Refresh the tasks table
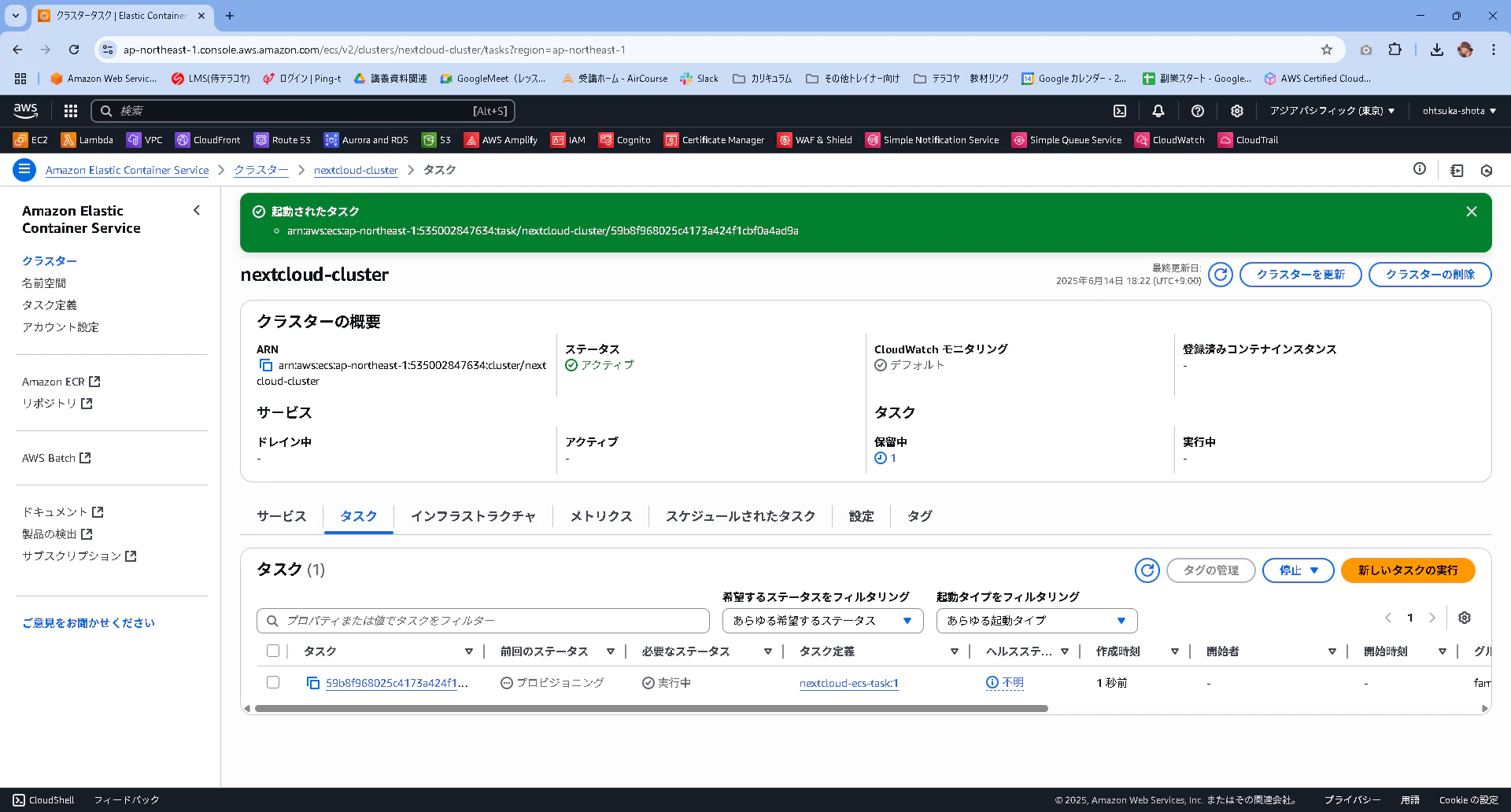The image size is (1511, 812). pyautogui.click(x=1147, y=570)
